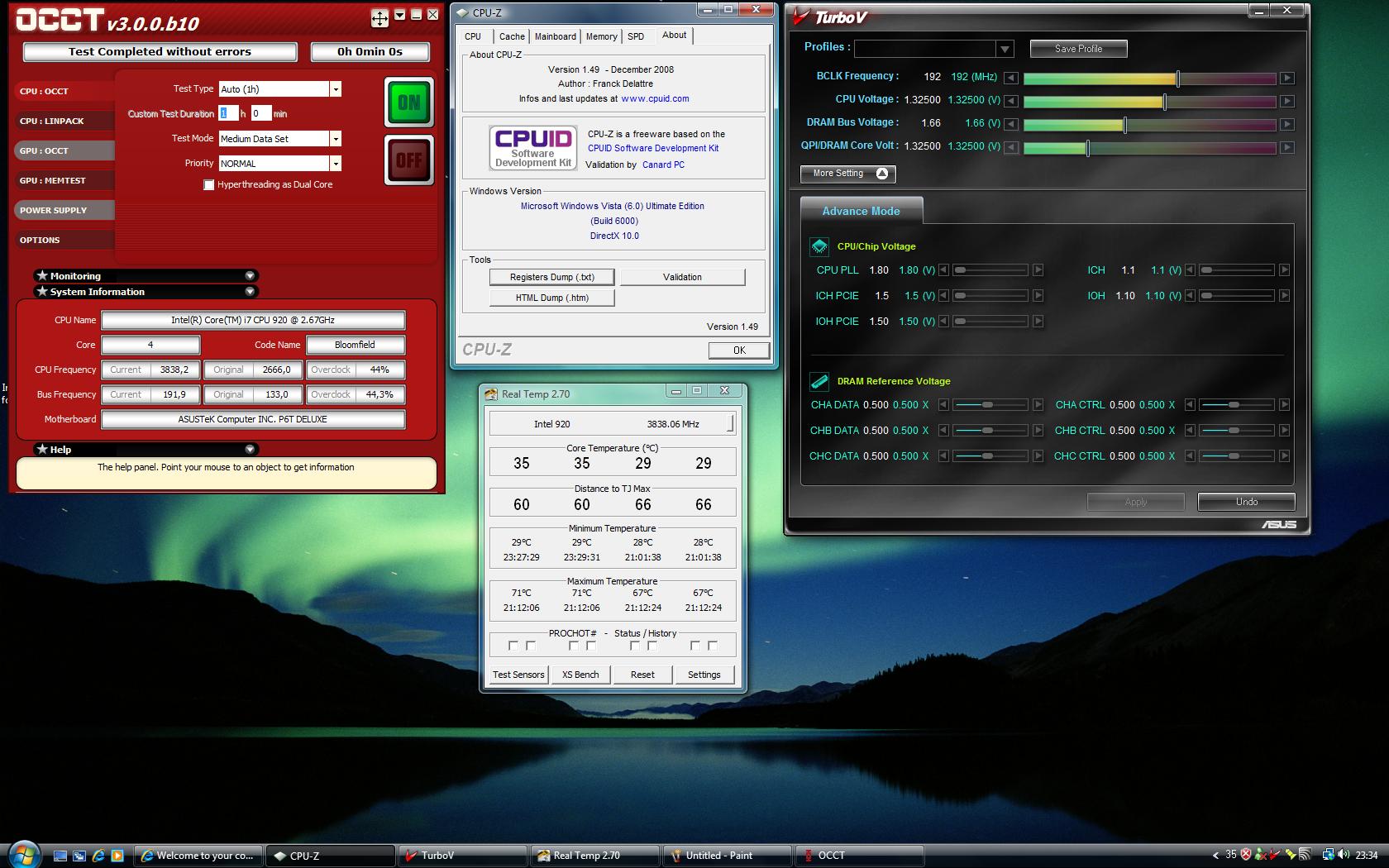The image size is (1389, 868).
Task: Increase QPI/DRAM Core Volt with right arrow
Action: click(1287, 147)
